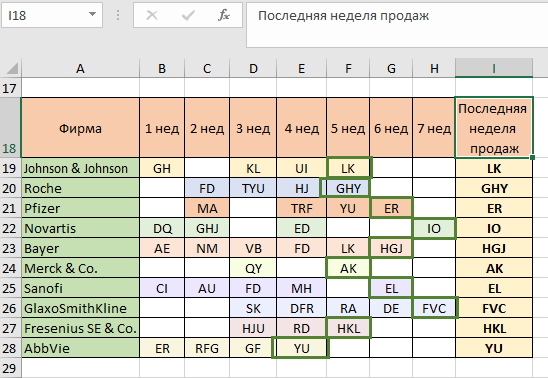
Task: Click the Cancel (X) formula bar icon
Action: [x=152, y=15]
